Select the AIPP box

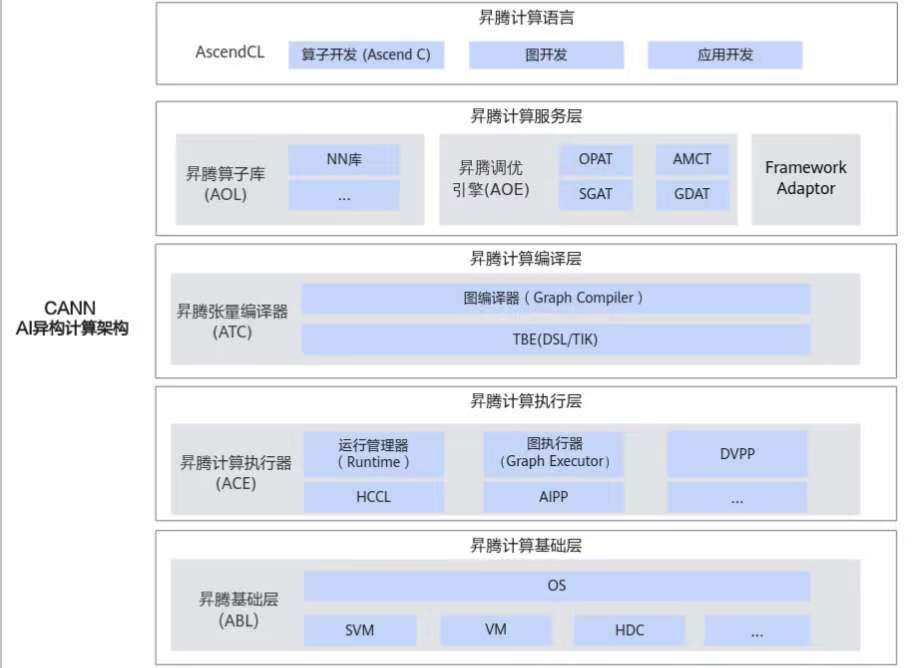(554, 497)
